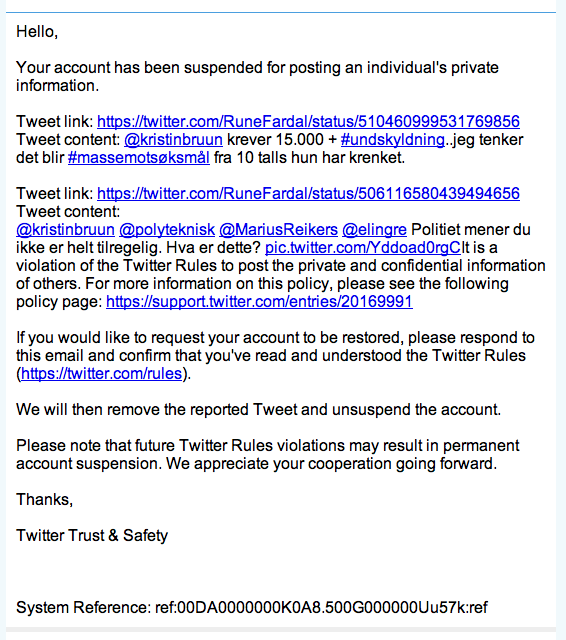
Task: Open the tweet link ending in 510460999531769856
Action: tap(308, 121)
